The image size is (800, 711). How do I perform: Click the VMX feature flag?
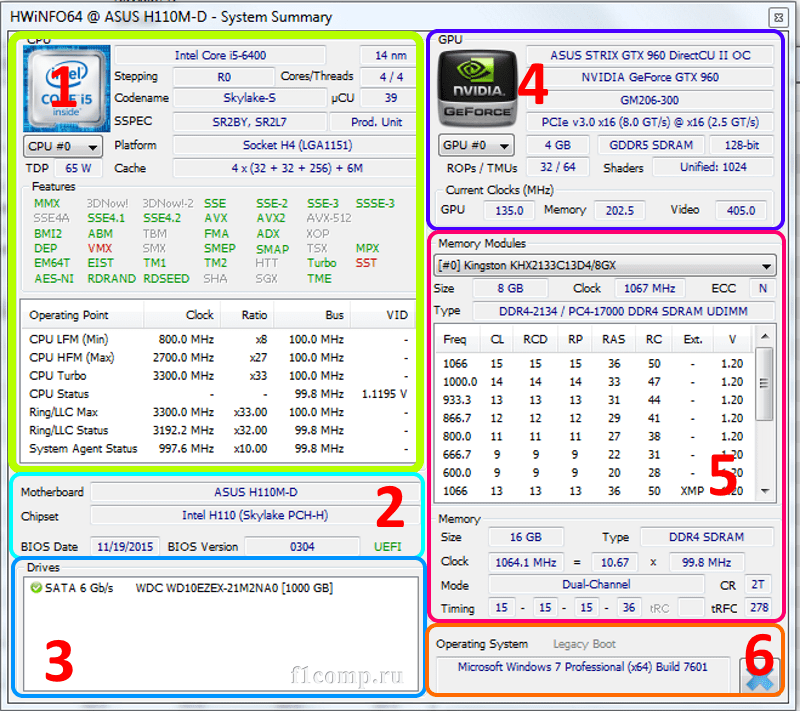tap(99, 248)
